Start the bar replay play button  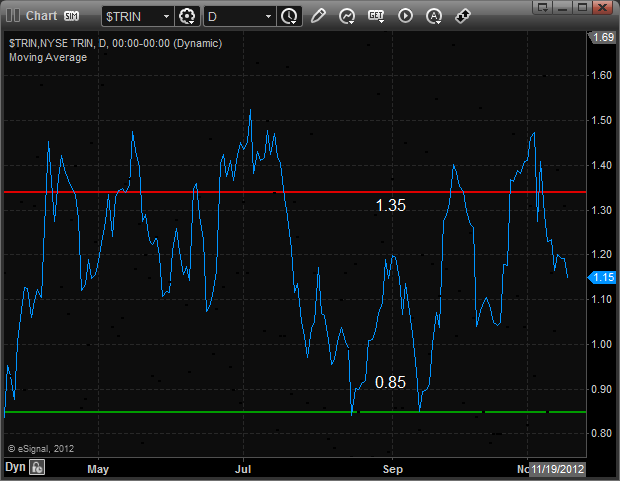[405, 16]
